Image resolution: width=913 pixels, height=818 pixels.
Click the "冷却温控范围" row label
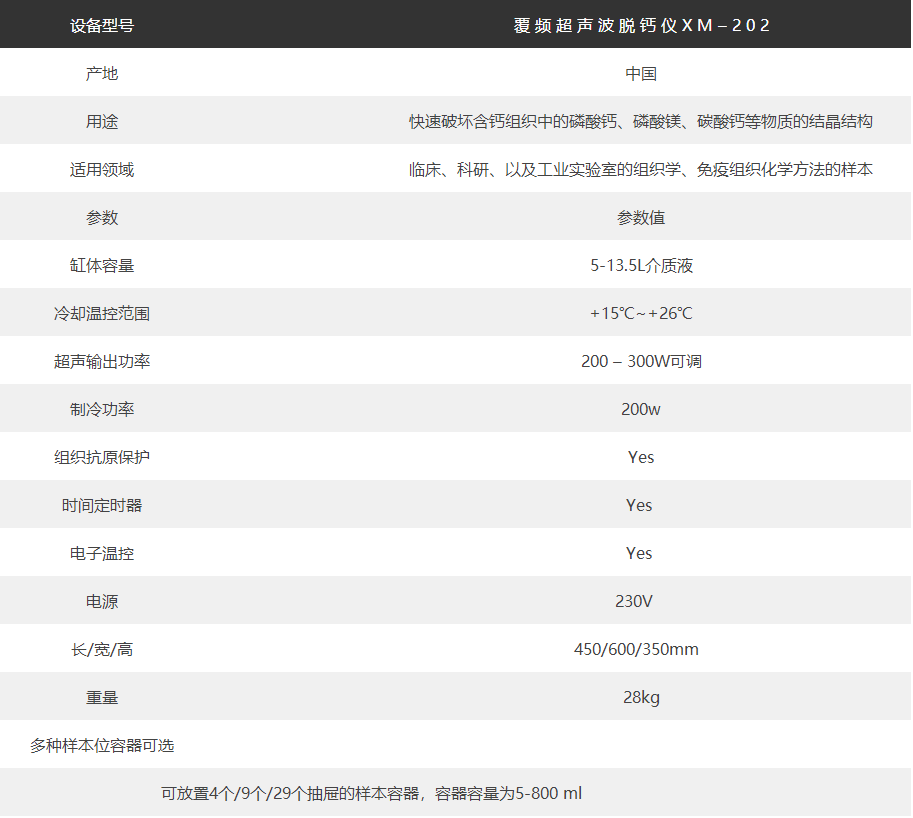pos(102,314)
